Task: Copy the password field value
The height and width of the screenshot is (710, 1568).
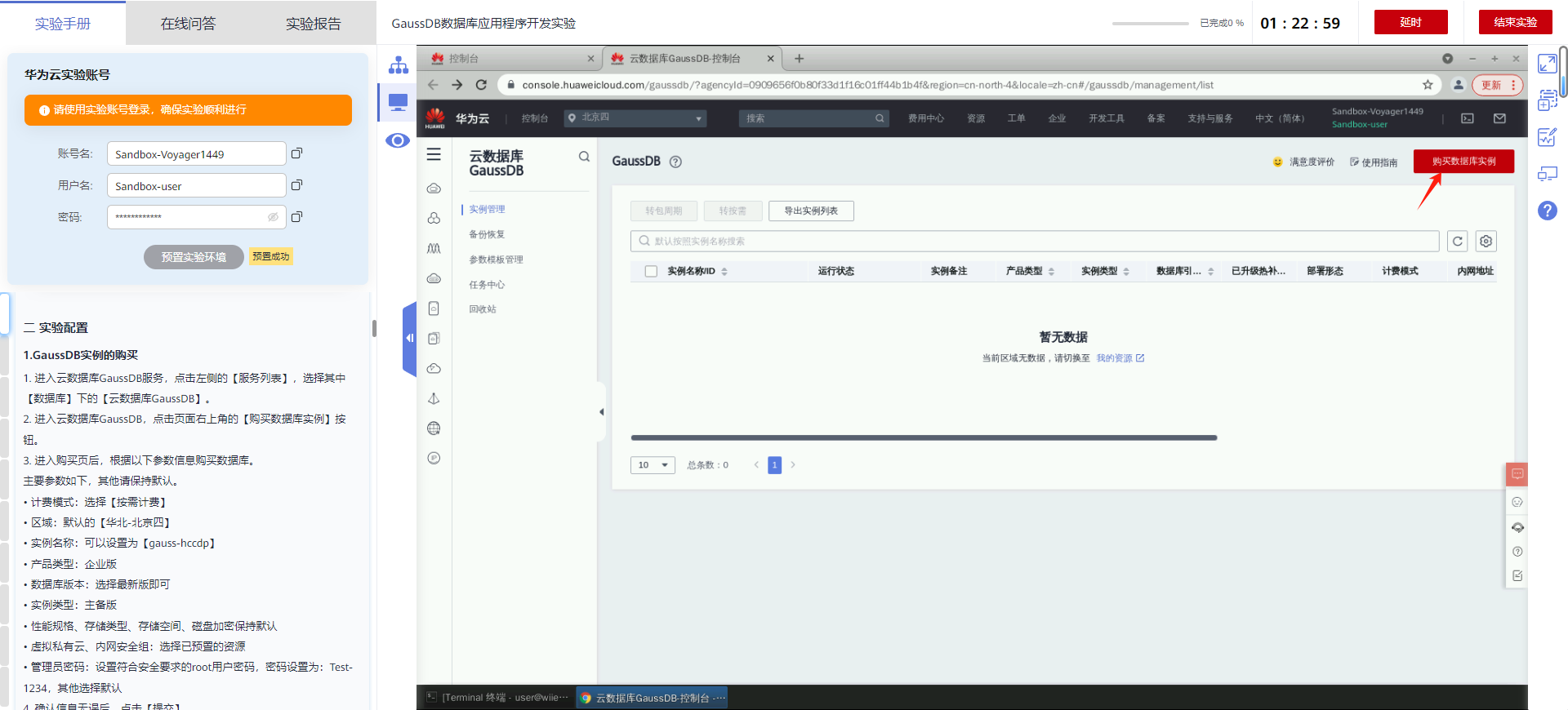Action: pyautogui.click(x=297, y=217)
